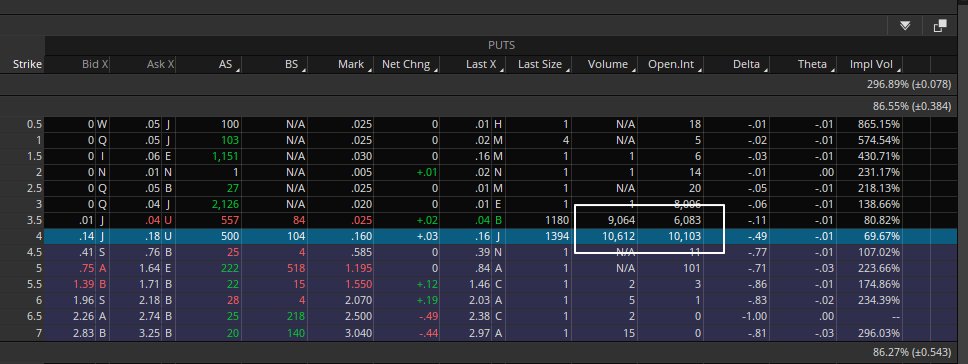Click the 296.03% implied volatility value
This screenshot has width=968, height=364.
point(878,333)
